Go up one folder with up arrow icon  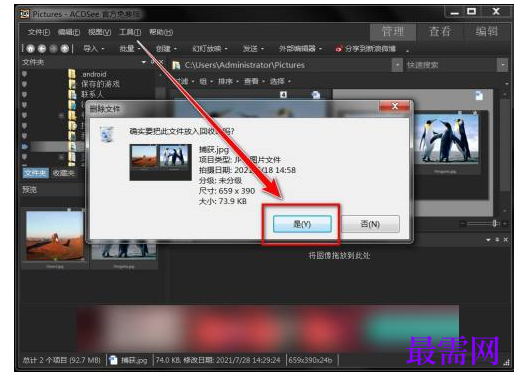pos(65,49)
